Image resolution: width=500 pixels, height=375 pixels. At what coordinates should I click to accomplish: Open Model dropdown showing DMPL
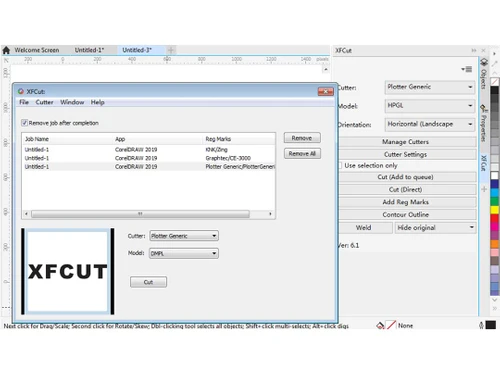tap(184, 253)
